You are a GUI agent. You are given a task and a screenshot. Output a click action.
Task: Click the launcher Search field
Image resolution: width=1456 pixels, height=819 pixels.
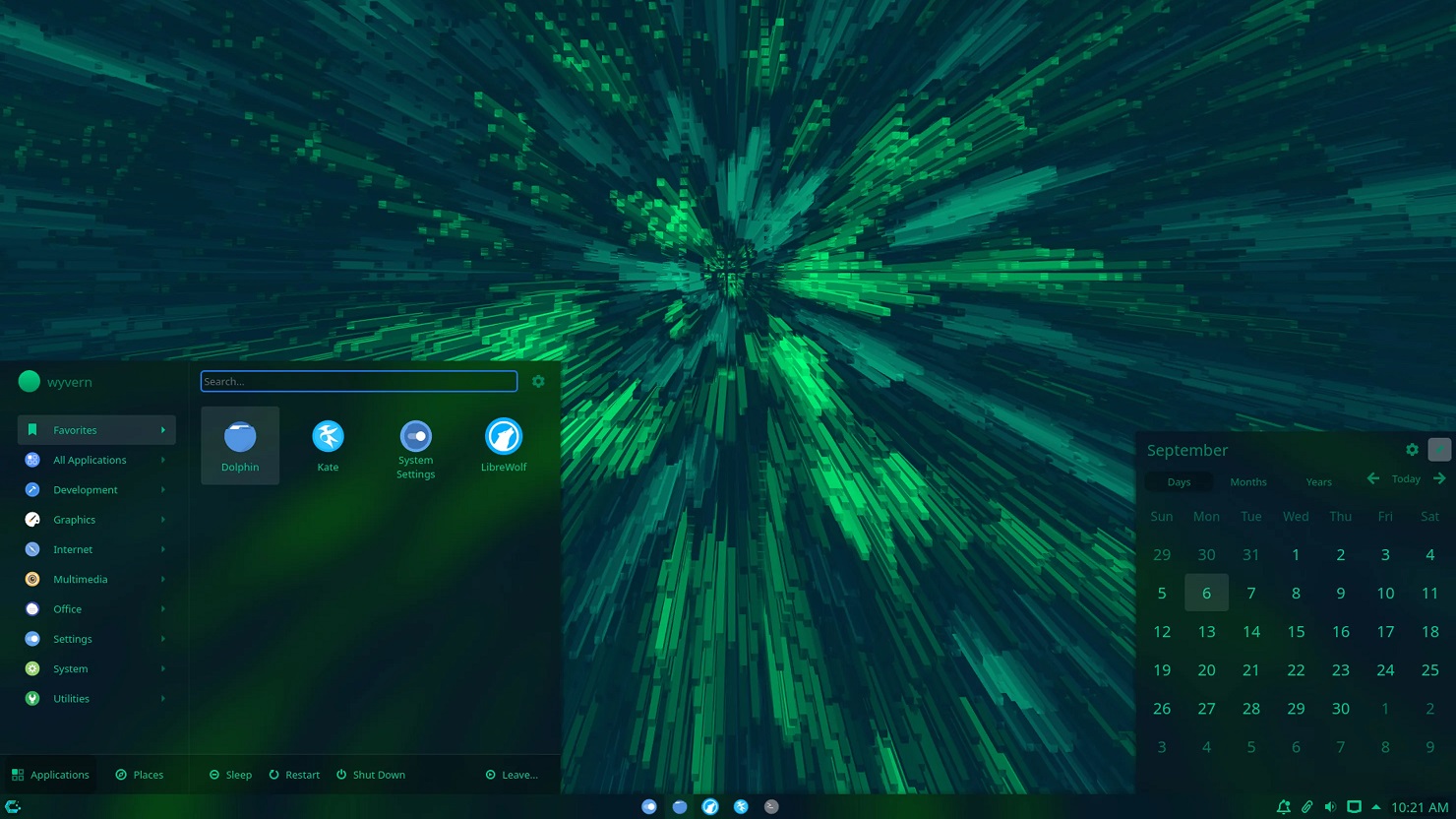click(x=358, y=381)
